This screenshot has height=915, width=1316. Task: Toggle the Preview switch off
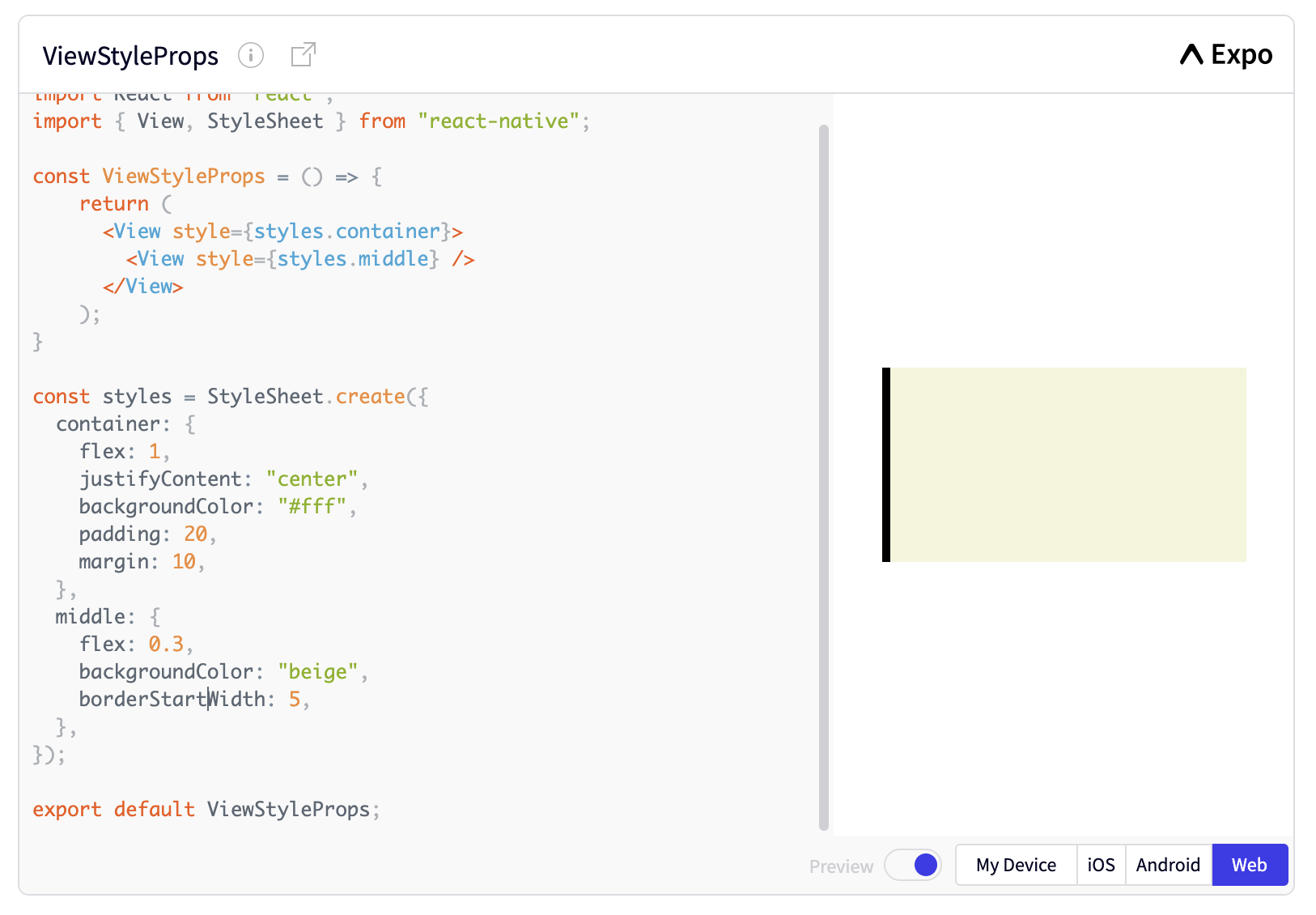click(913, 865)
